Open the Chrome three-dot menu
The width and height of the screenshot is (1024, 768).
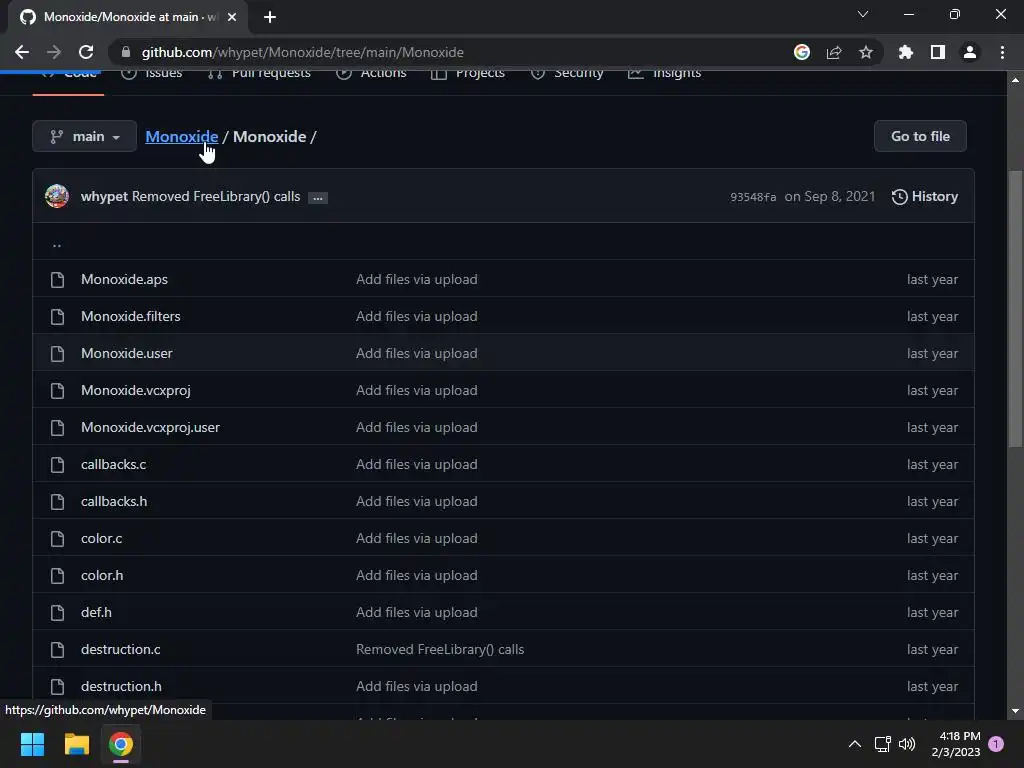[1002, 52]
